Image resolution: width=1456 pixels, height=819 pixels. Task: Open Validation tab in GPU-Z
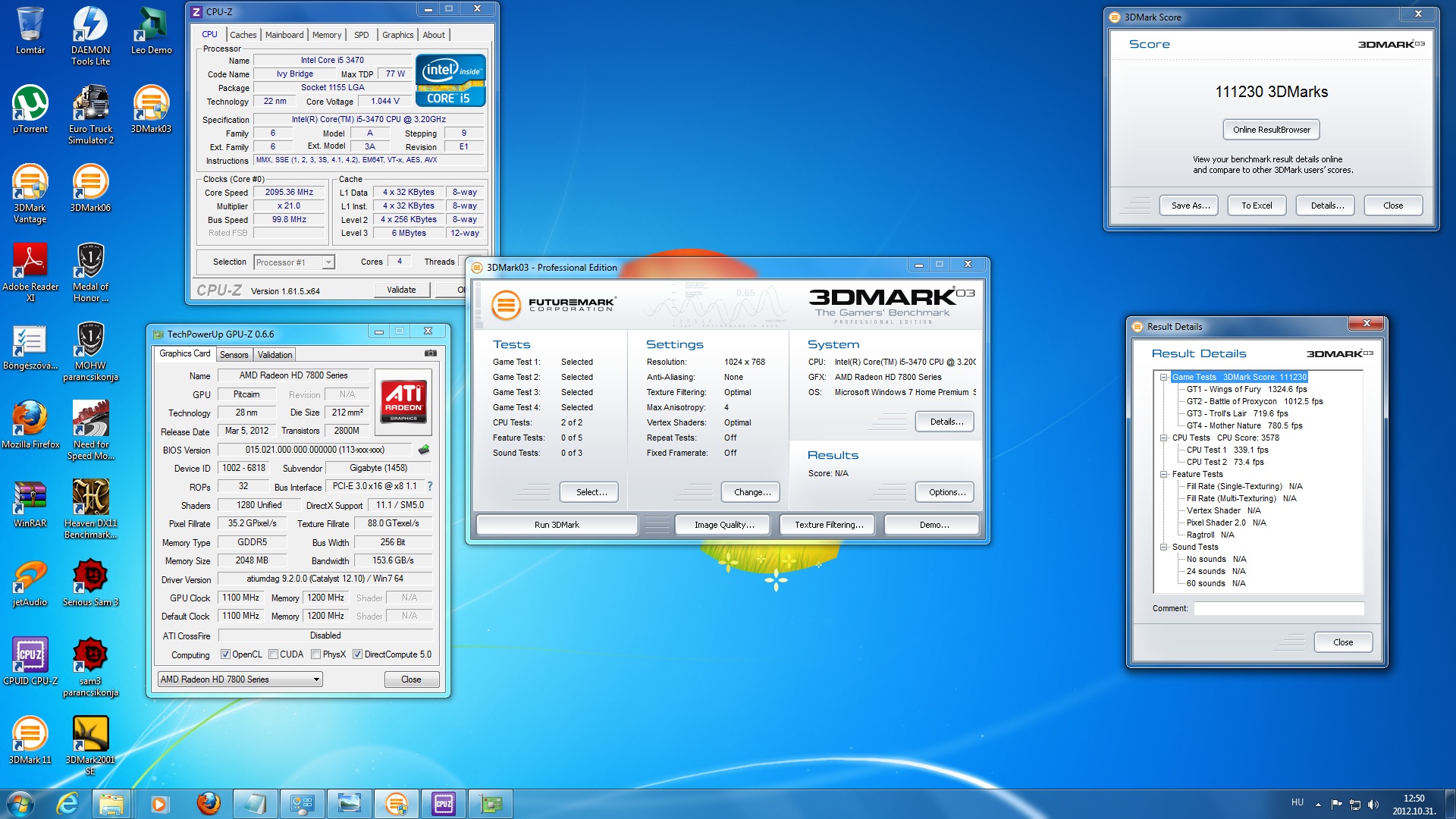[x=275, y=355]
